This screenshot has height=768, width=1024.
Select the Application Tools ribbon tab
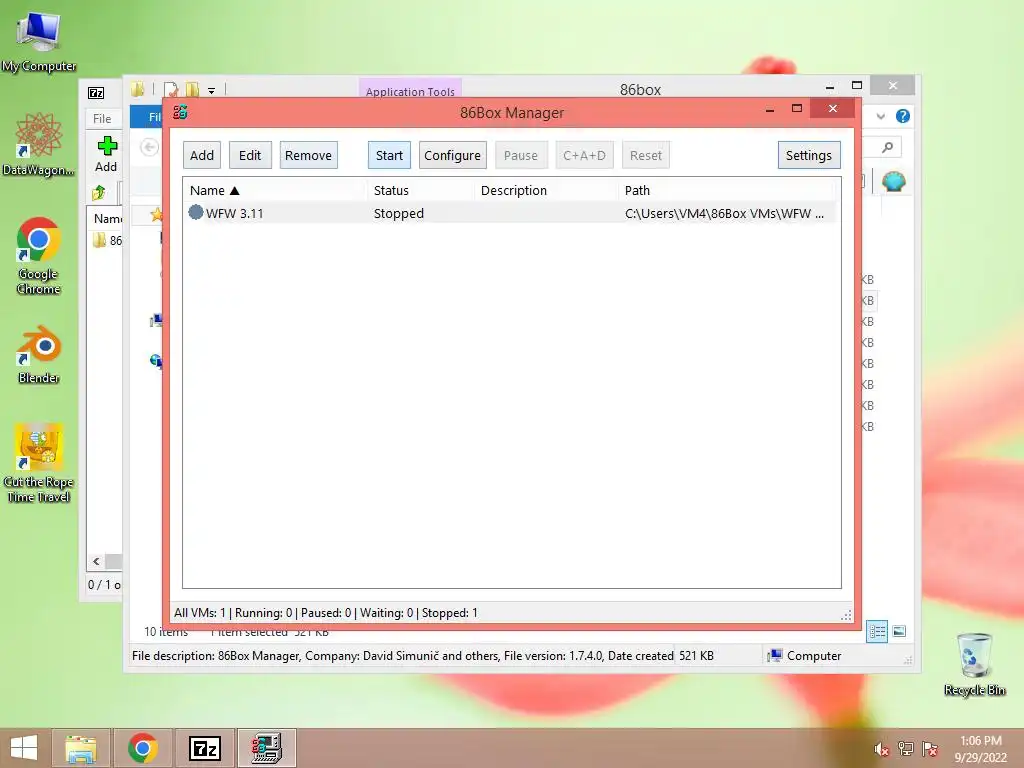point(410,91)
